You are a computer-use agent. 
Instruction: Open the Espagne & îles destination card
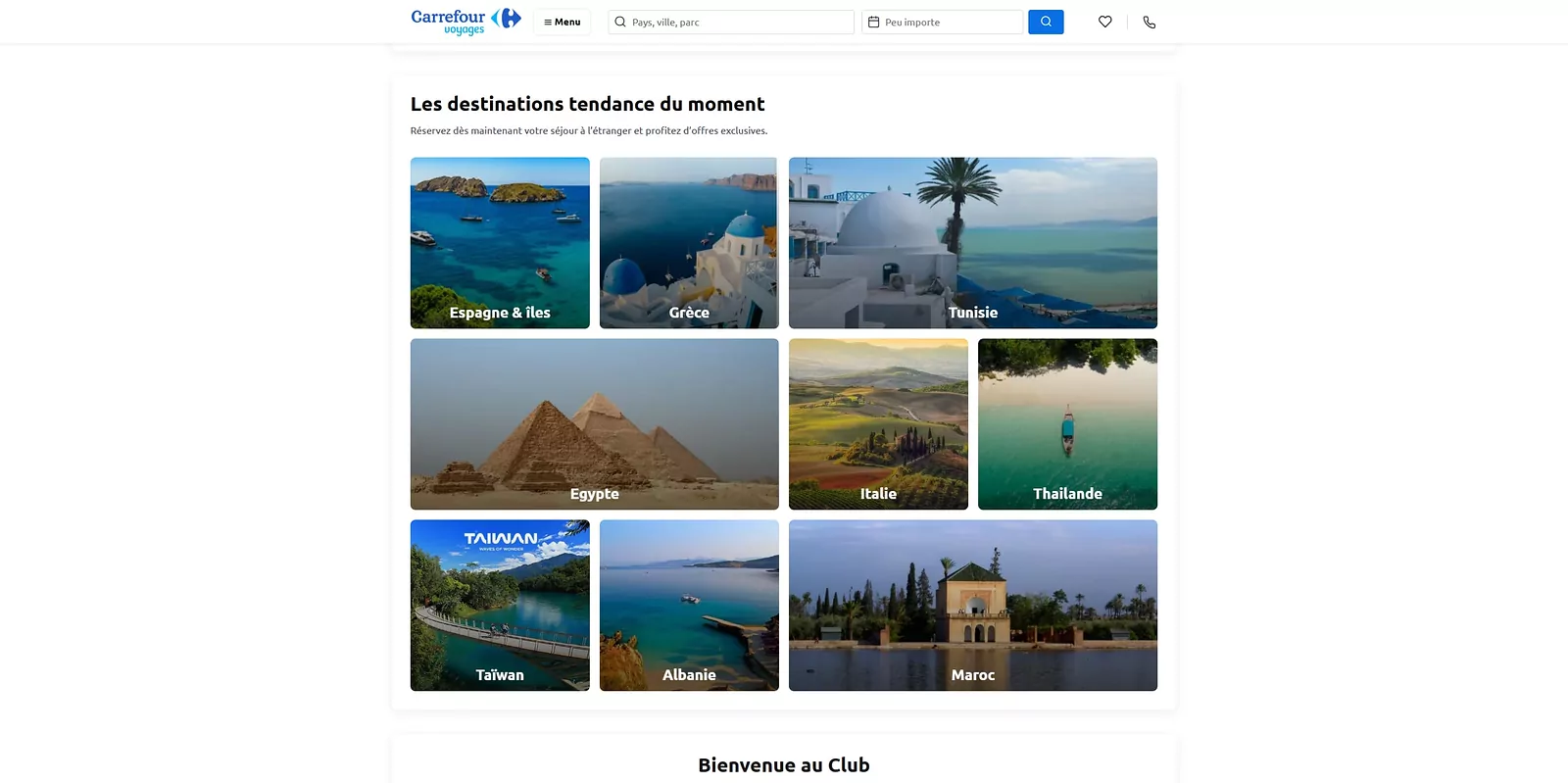(500, 243)
